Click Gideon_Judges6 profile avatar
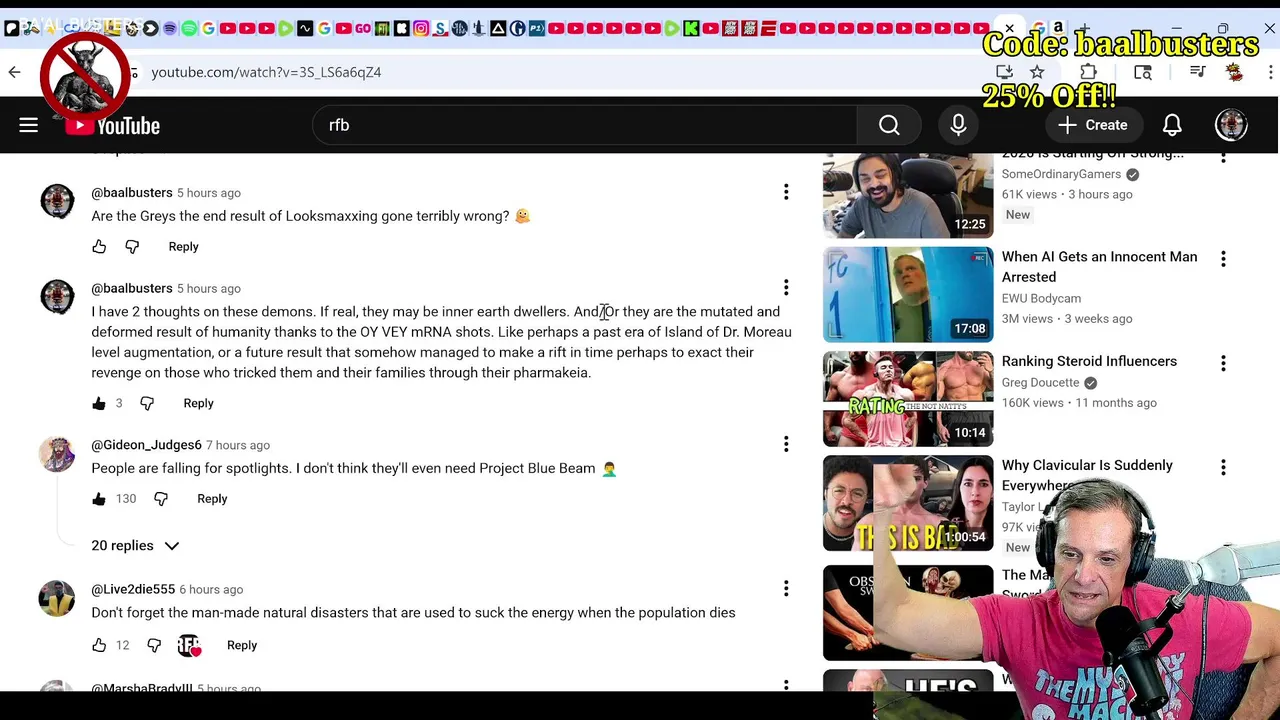 tap(57, 453)
